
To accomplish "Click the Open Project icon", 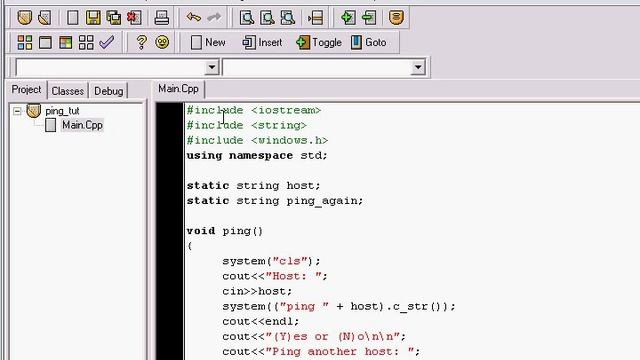I will (24, 18).
